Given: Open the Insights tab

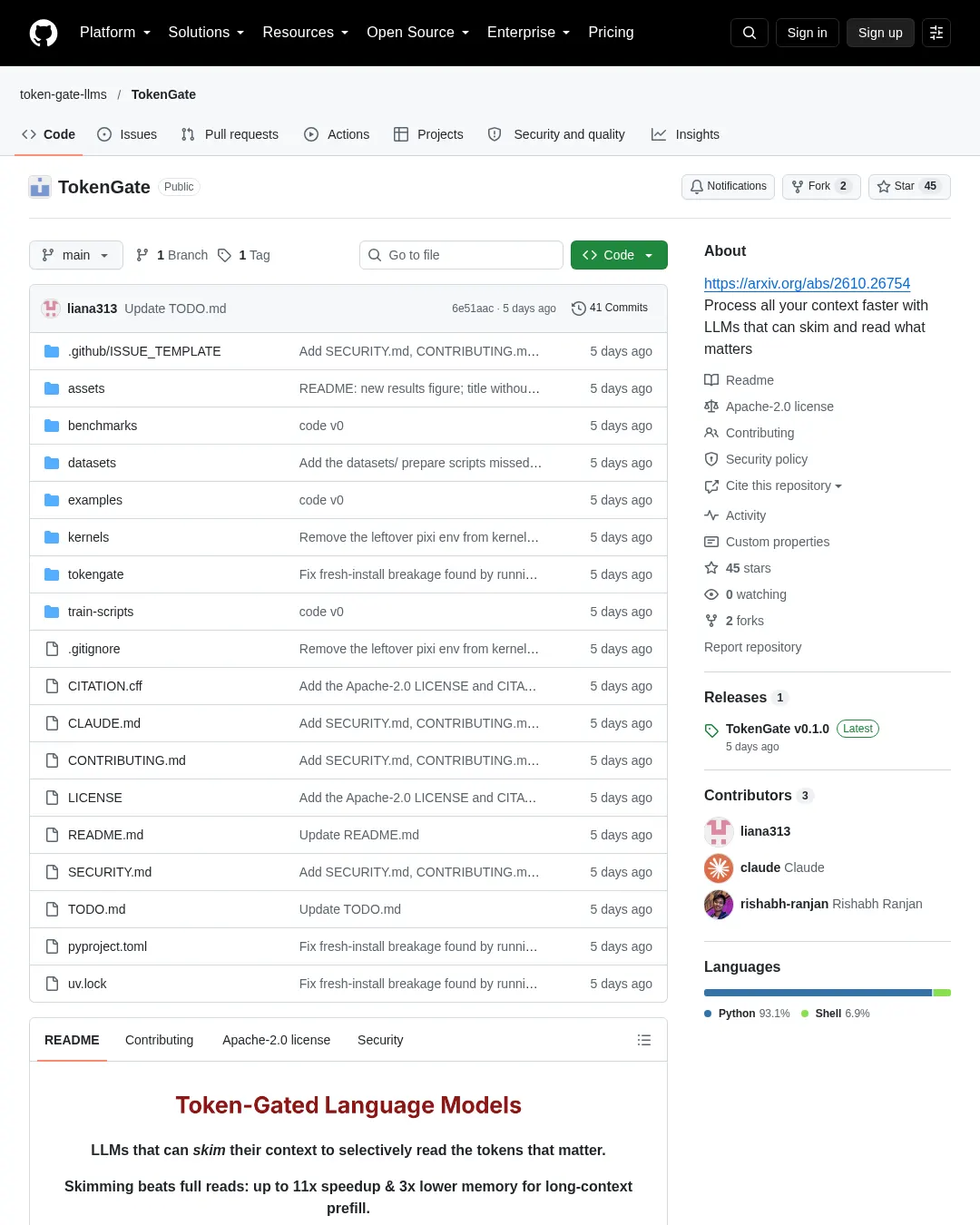Looking at the screenshot, I should [x=685, y=134].
